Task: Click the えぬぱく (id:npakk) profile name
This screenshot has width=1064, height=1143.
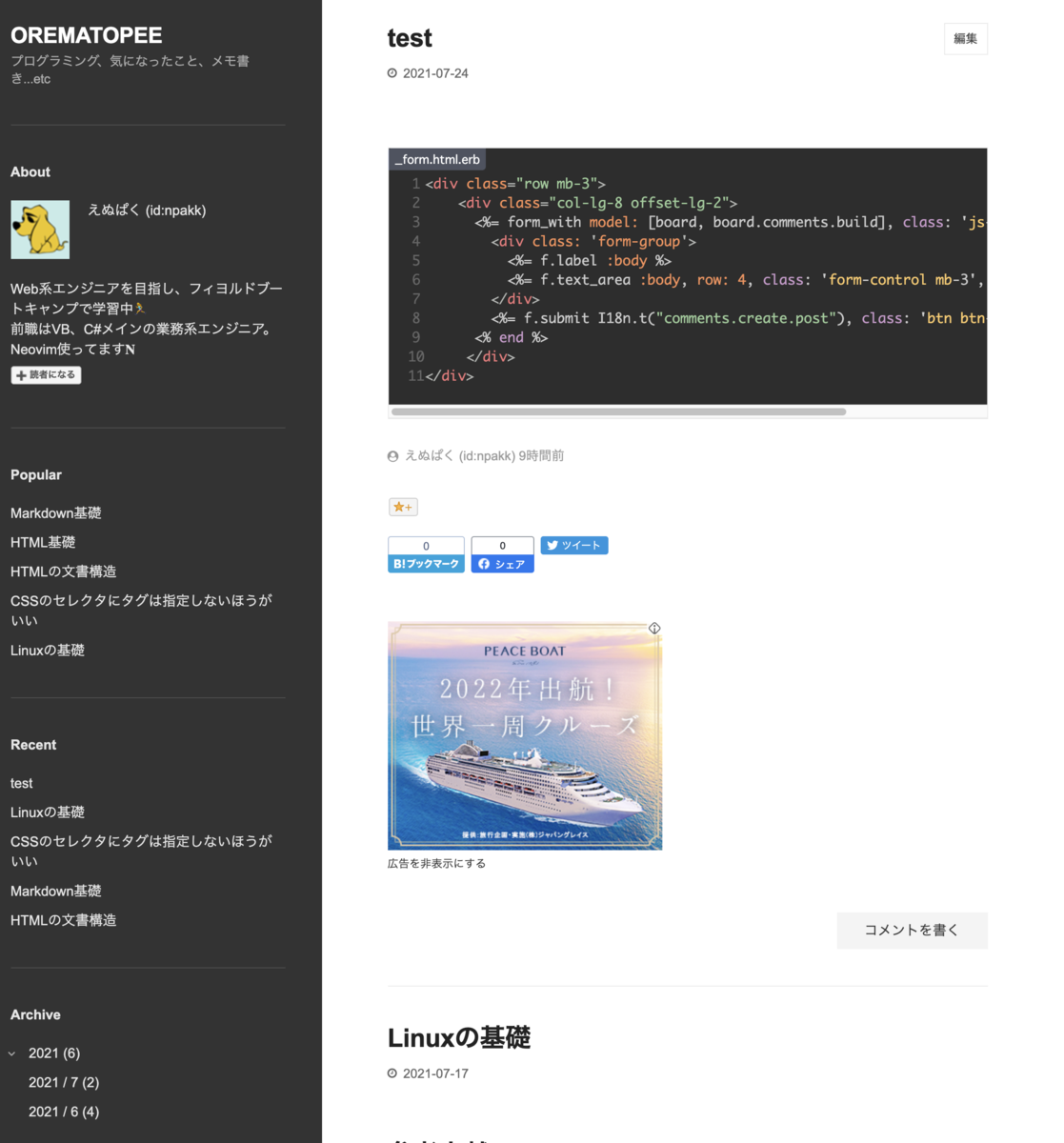Action: [147, 211]
